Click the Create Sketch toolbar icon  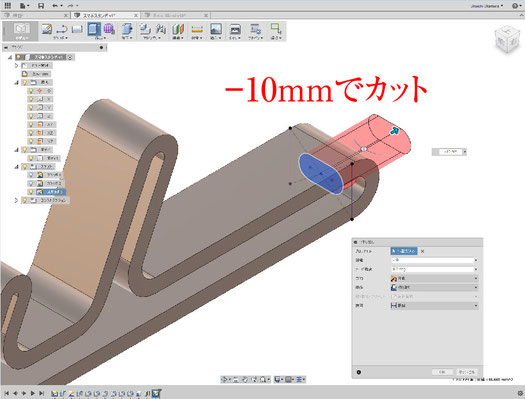pyautogui.click(x=47, y=29)
